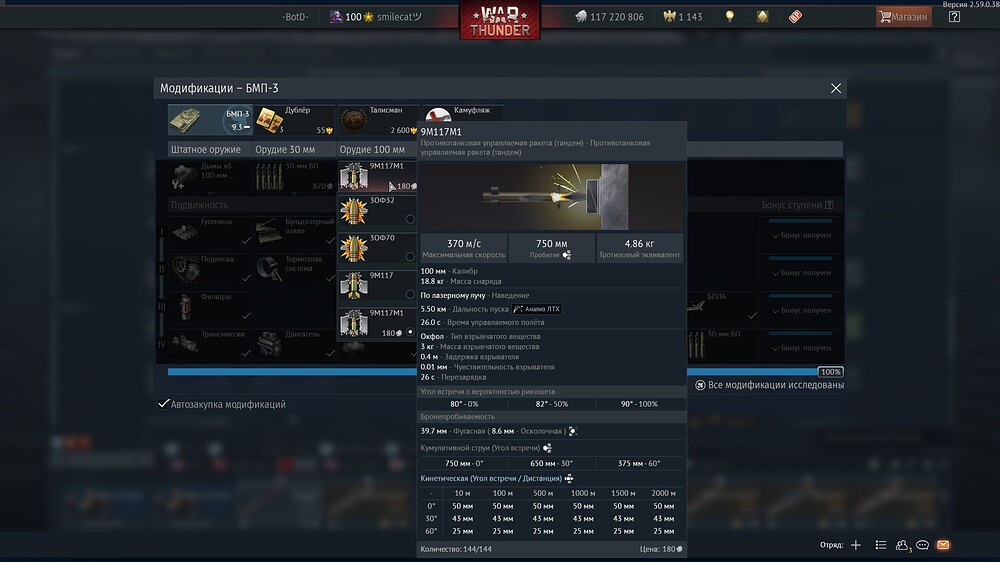
Task: Select the 3ОФ32 shell radio button
Action: click(x=410, y=219)
